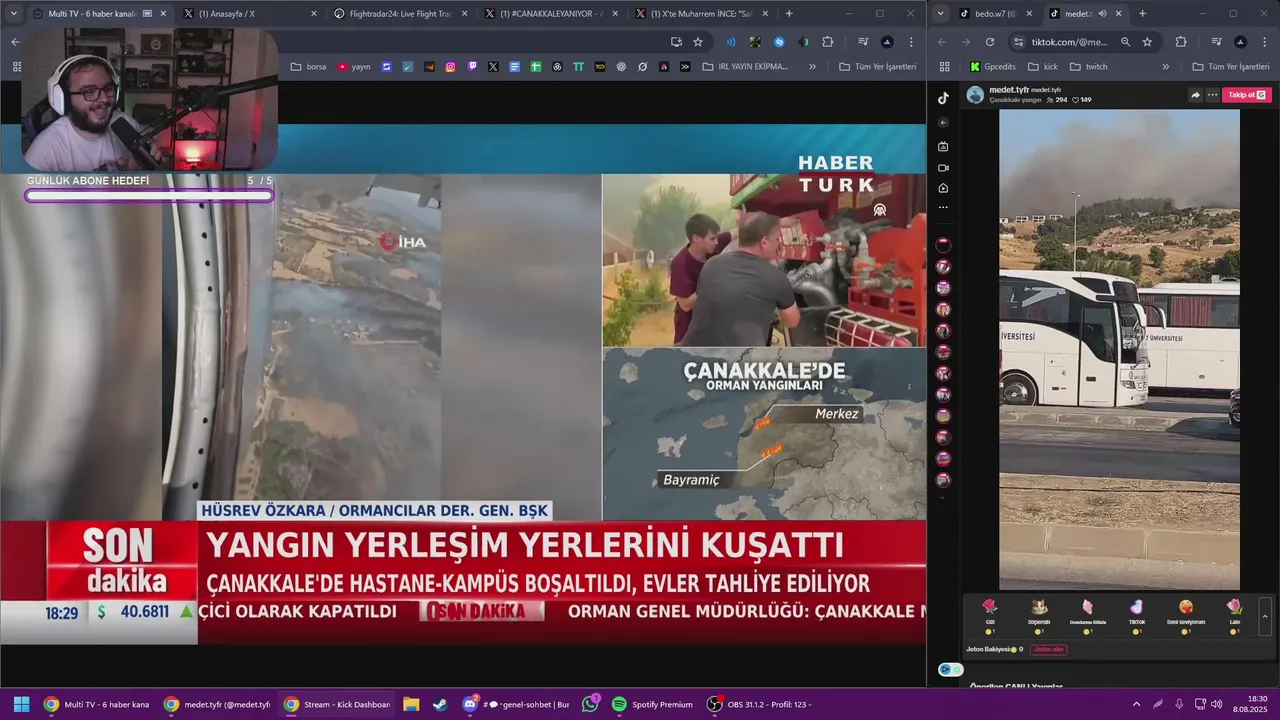Show more bookmarks in left browser bar
Image resolution: width=1280 pixels, height=720 pixels.
click(x=812, y=67)
